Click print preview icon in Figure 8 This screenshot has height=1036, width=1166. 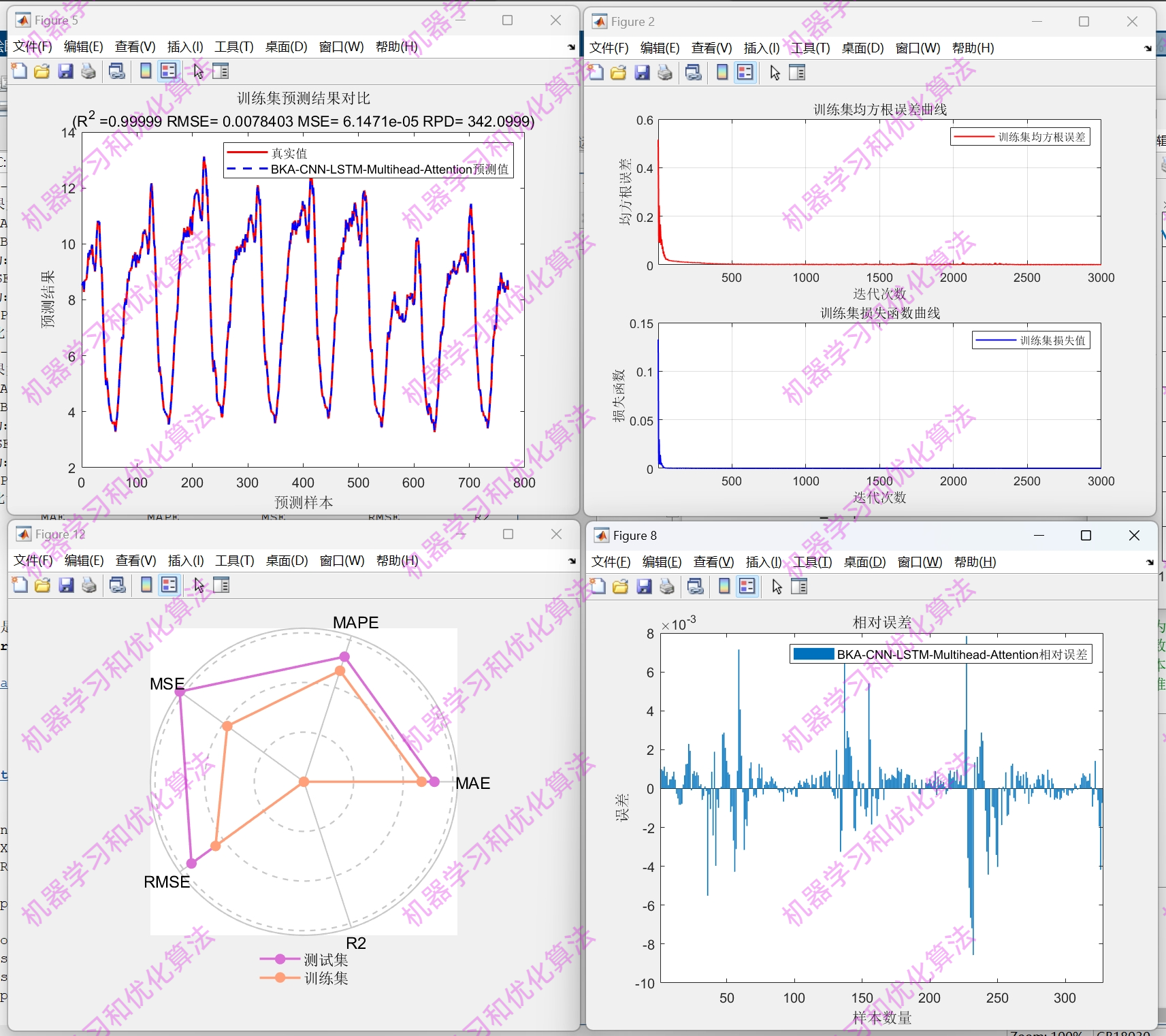coord(696,586)
